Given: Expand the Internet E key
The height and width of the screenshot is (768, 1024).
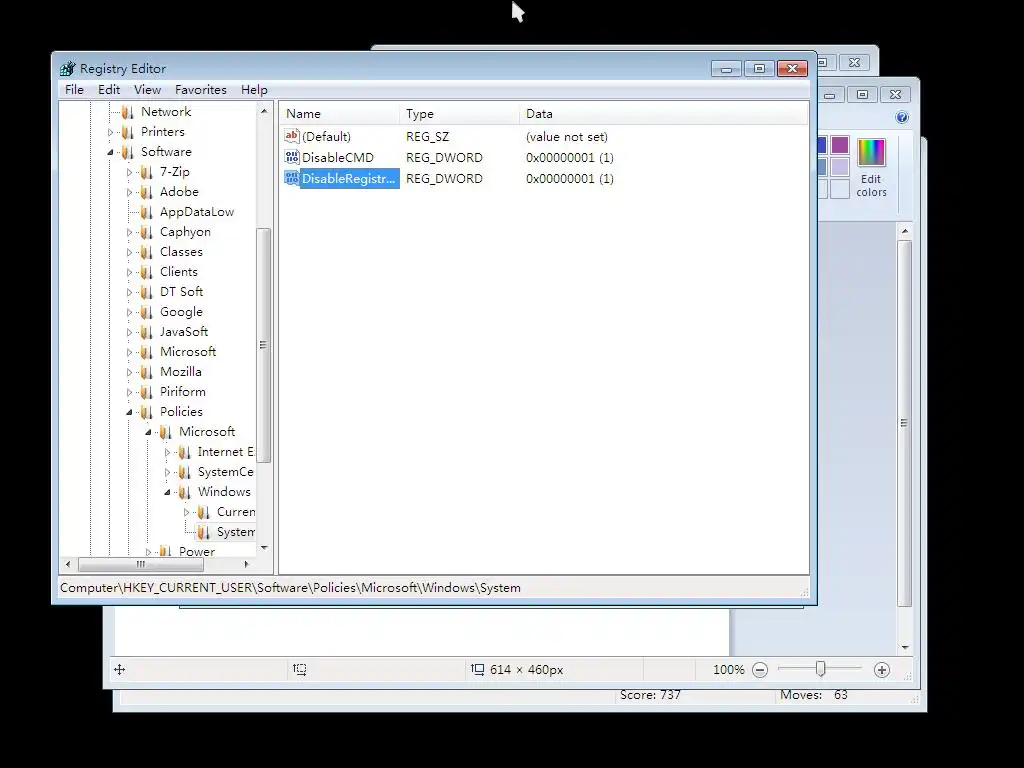Looking at the screenshot, I should click(167, 453).
